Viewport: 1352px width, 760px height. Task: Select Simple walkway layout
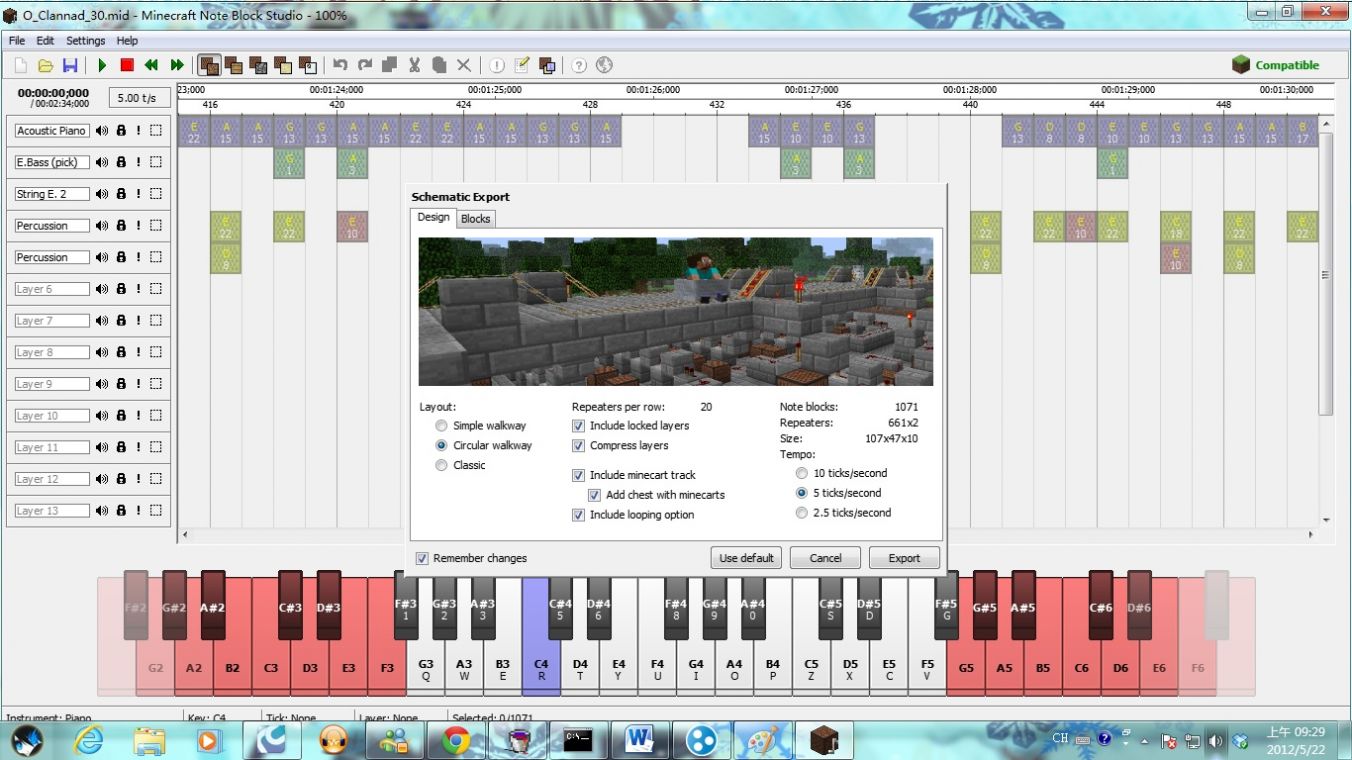point(441,426)
